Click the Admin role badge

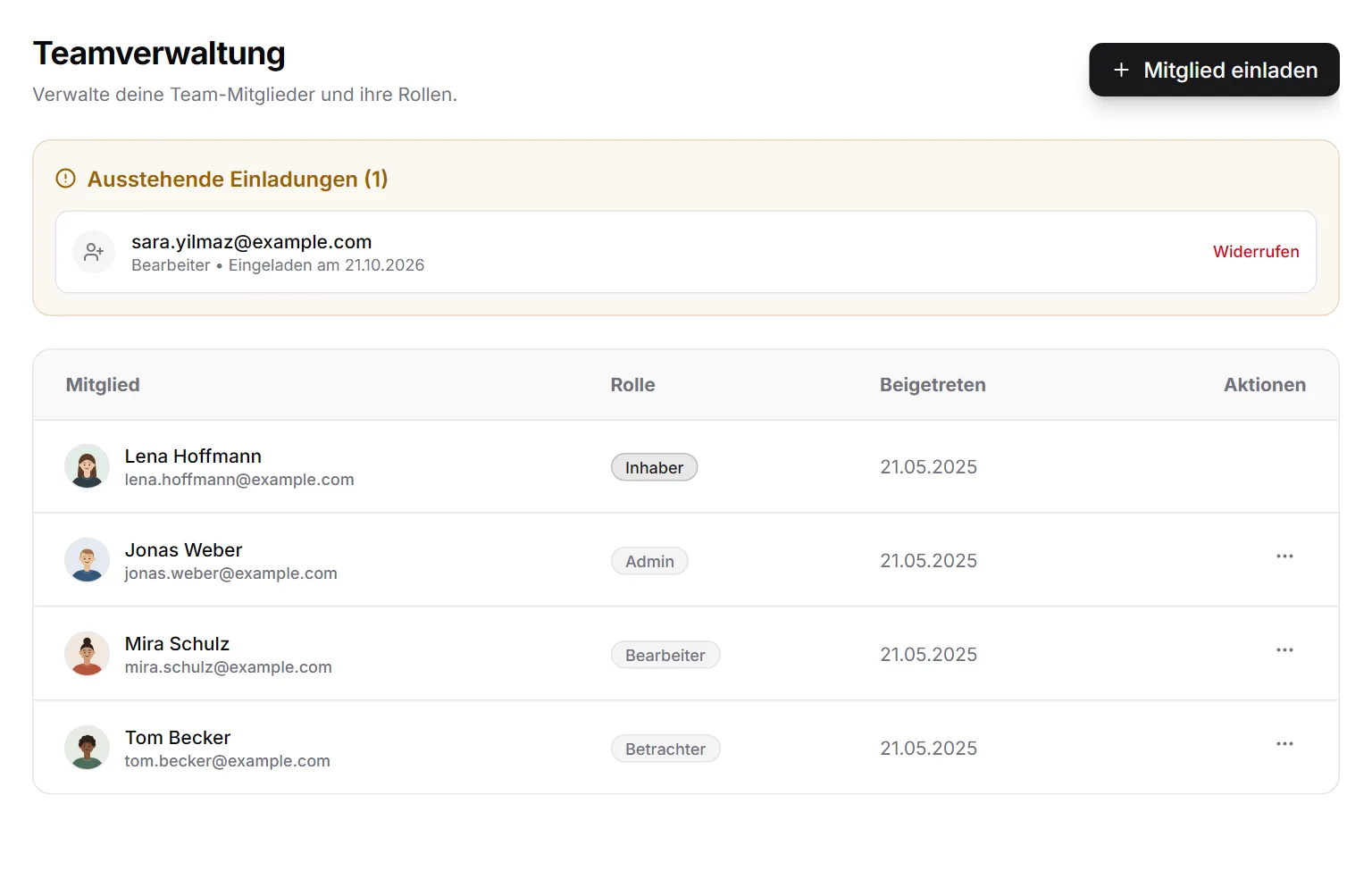[x=649, y=561]
